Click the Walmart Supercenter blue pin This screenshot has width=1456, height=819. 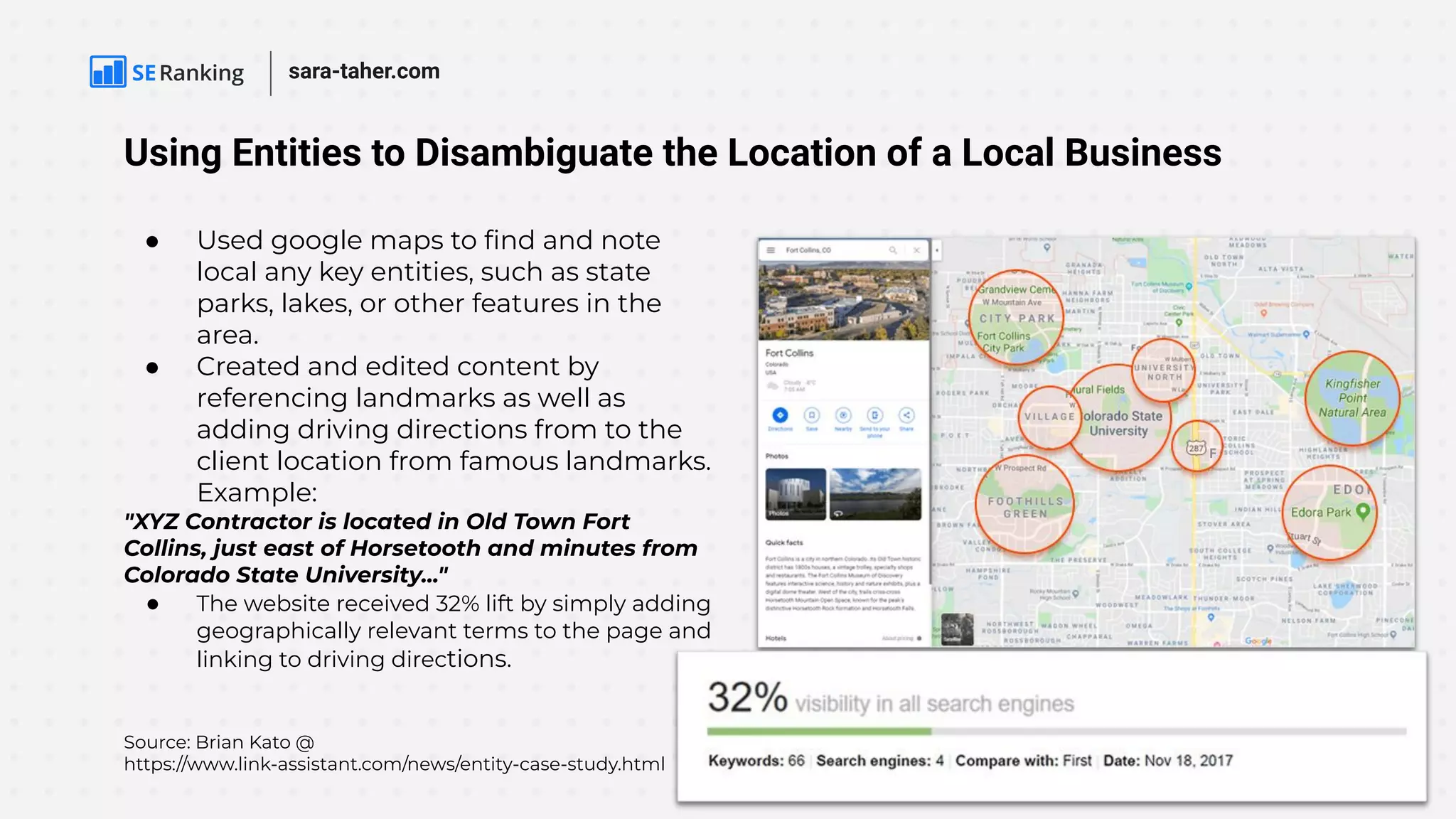[x=1305, y=333]
